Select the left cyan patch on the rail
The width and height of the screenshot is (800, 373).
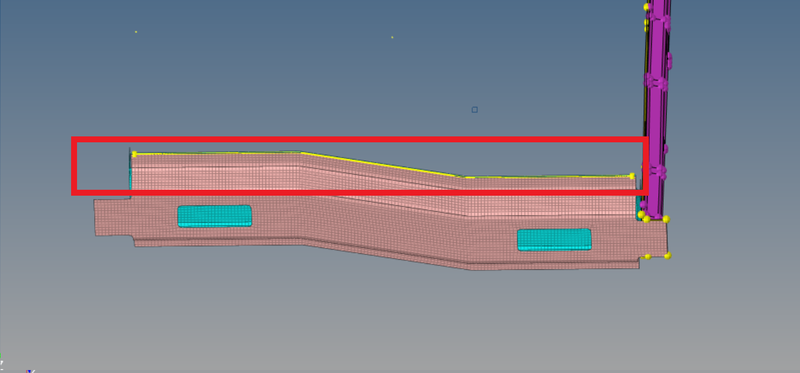pos(214,216)
